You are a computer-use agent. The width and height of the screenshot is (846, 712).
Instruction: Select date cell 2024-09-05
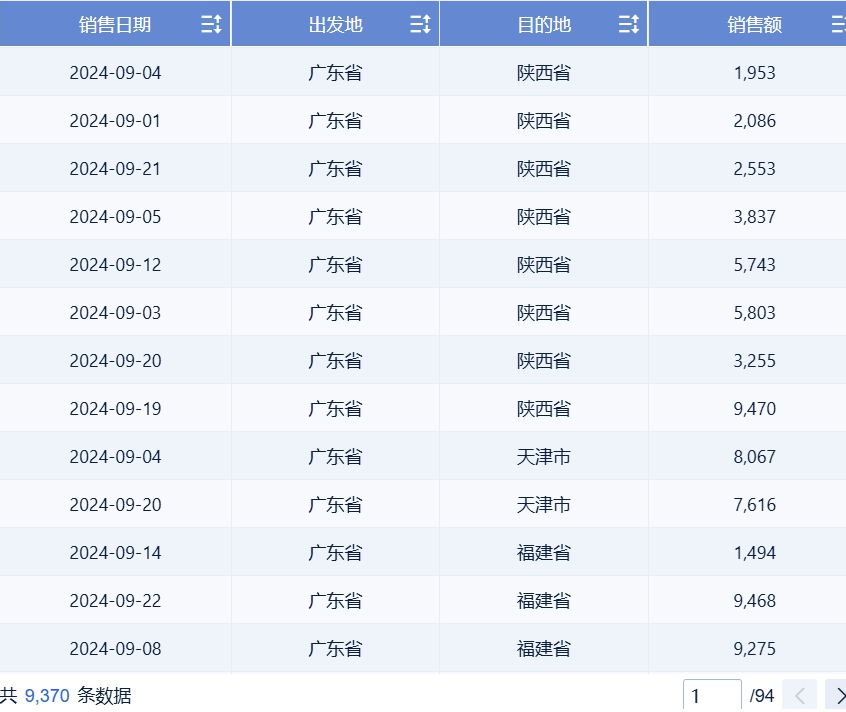115,217
